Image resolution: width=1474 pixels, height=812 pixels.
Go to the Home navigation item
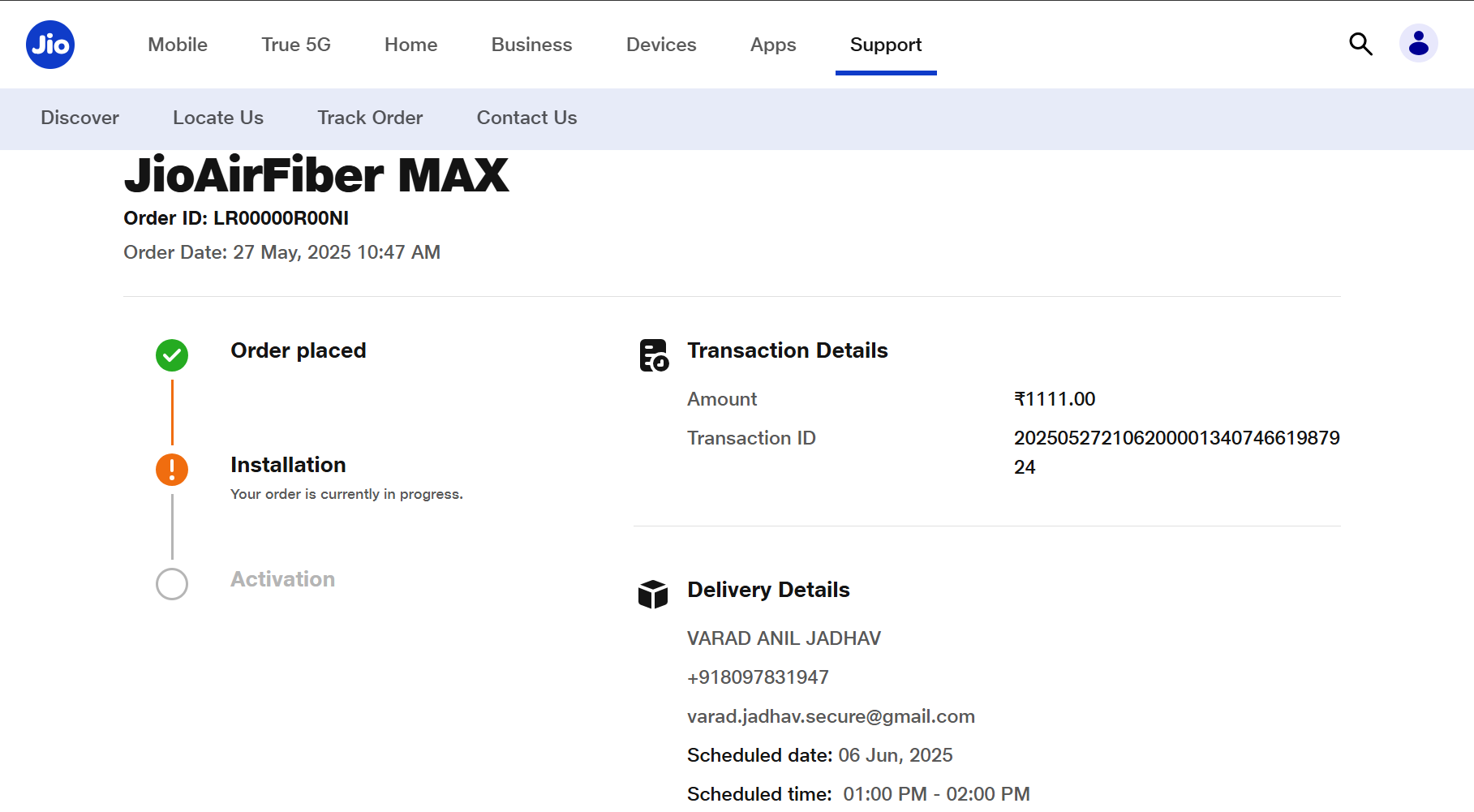click(410, 45)
